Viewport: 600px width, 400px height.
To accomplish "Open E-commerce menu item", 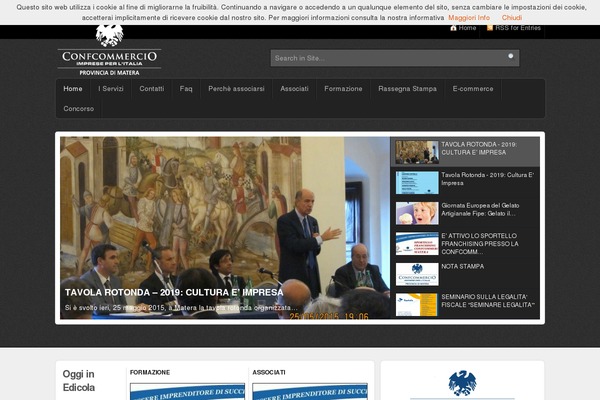I will [473, 89].
